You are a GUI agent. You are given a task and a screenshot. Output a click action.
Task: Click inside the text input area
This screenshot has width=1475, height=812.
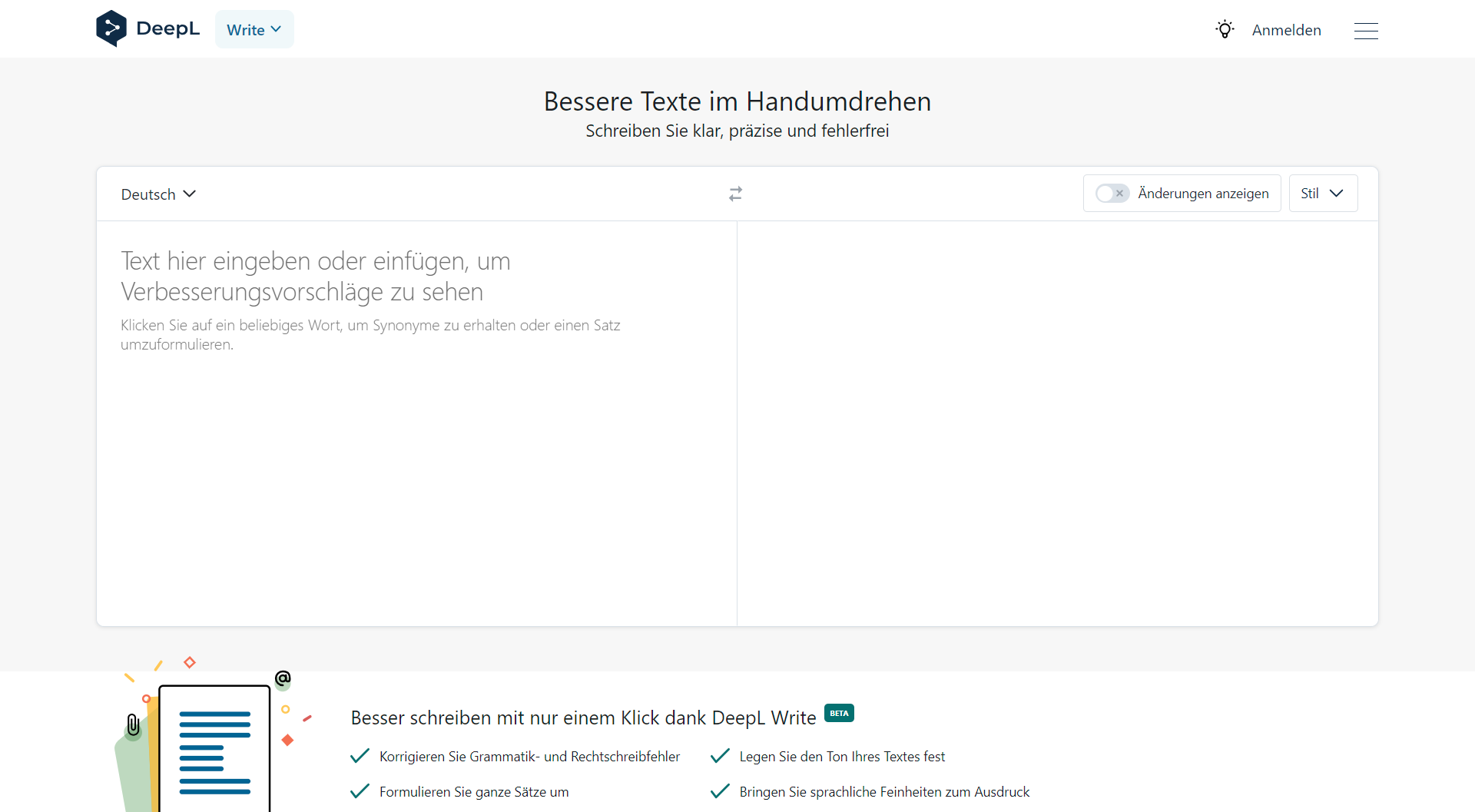click(415, 423)
